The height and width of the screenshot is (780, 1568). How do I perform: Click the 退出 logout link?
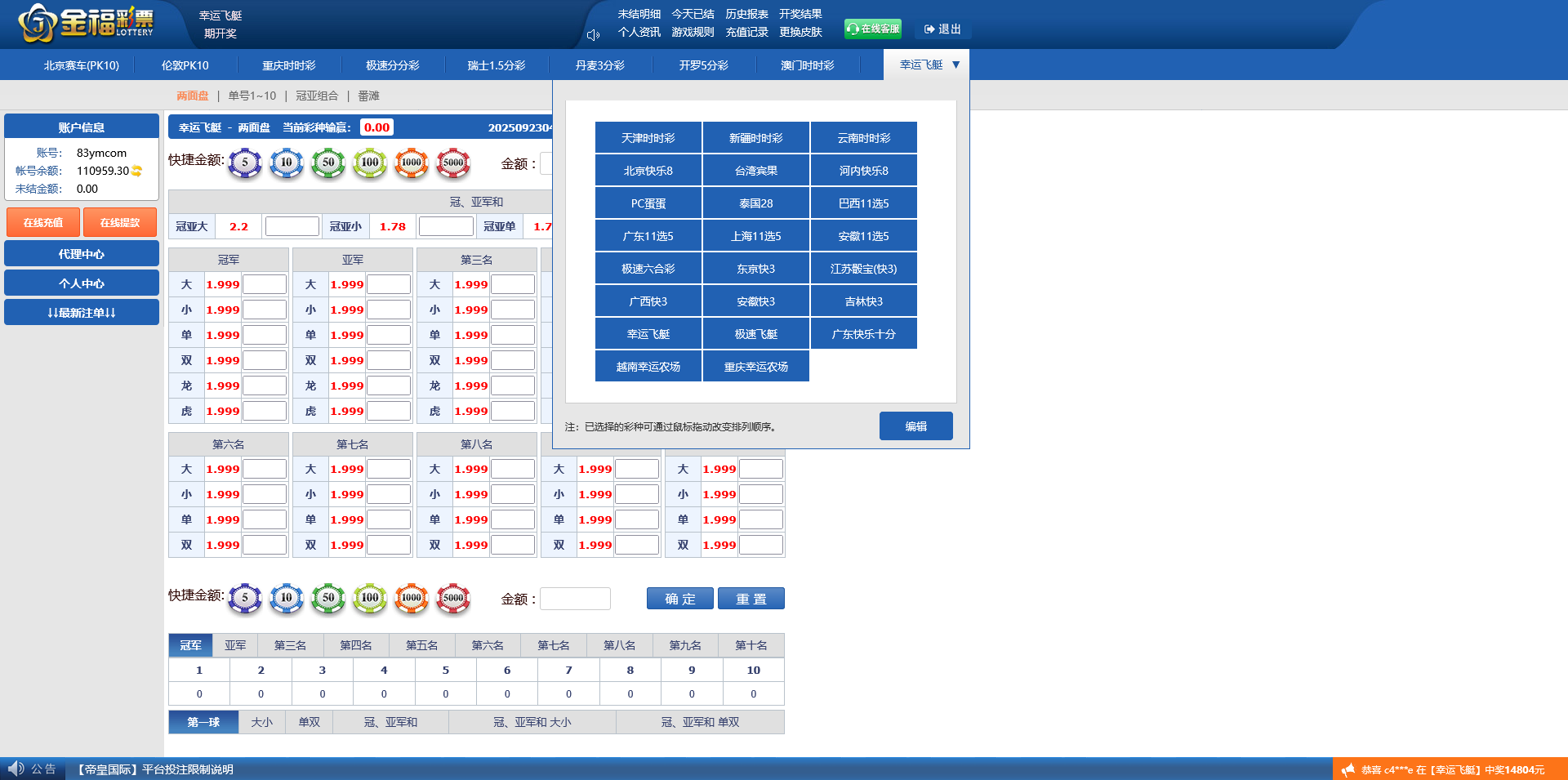(x=942, y=29)
